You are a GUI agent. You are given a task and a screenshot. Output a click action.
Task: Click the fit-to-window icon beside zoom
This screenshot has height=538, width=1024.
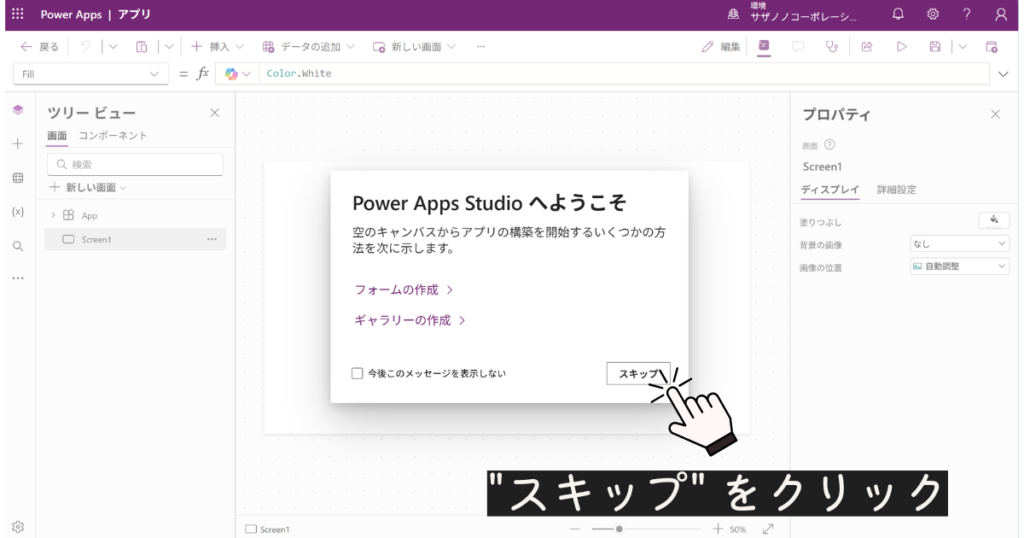coord(768,529)
